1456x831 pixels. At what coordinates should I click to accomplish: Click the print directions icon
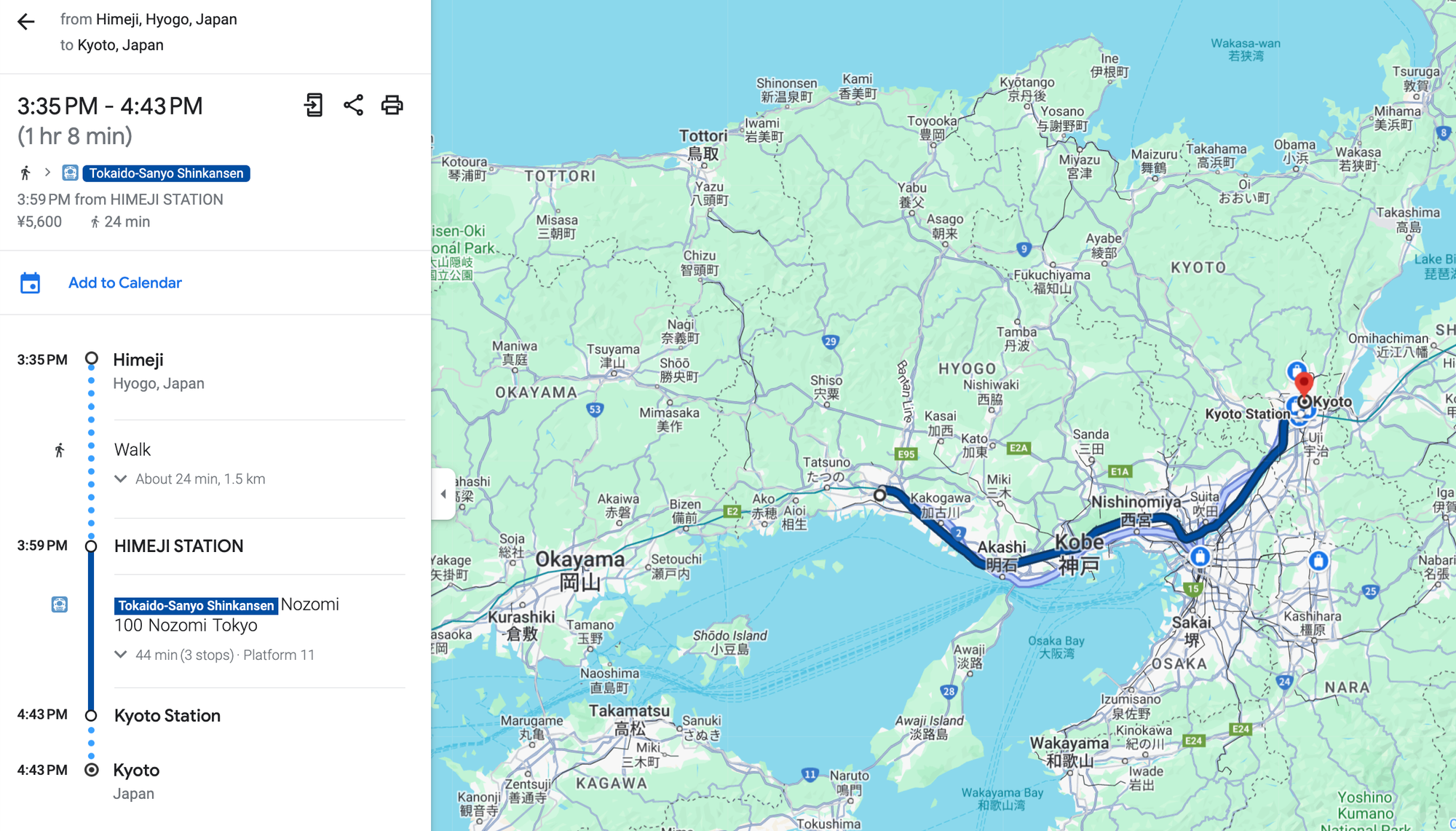pyautogui.click(x=392, y=105)
